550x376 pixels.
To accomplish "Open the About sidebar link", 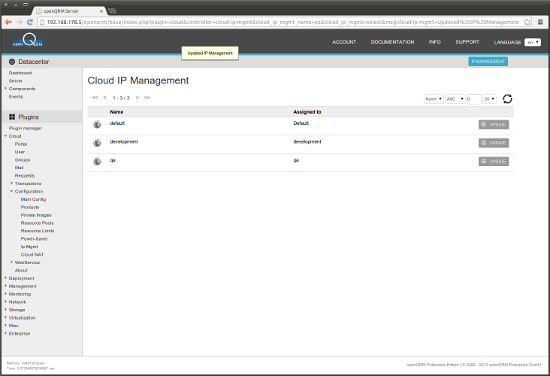I will [x=21, y=270].
